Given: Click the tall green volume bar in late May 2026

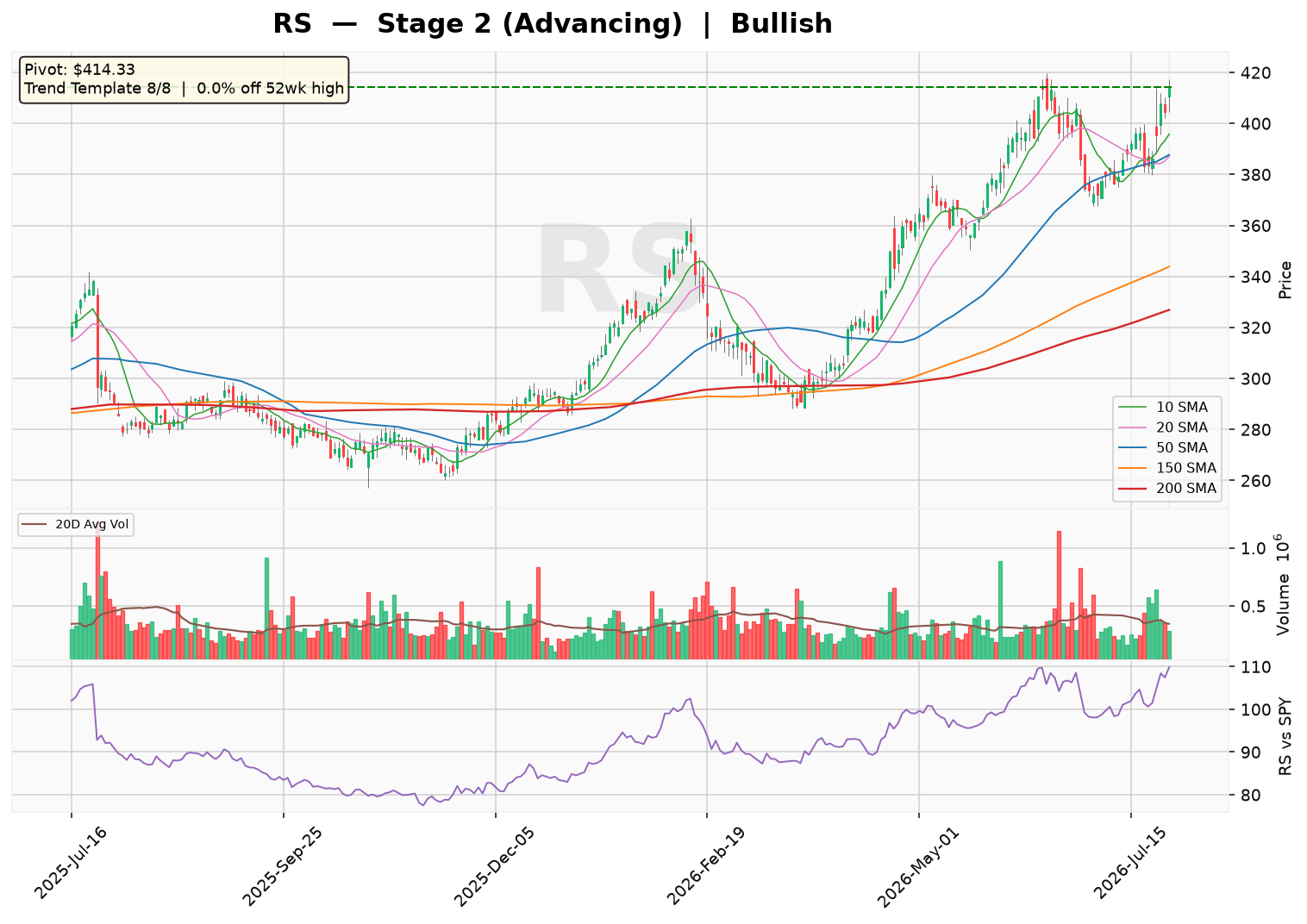Looking at the screenshot, I should coord(1000,610).
